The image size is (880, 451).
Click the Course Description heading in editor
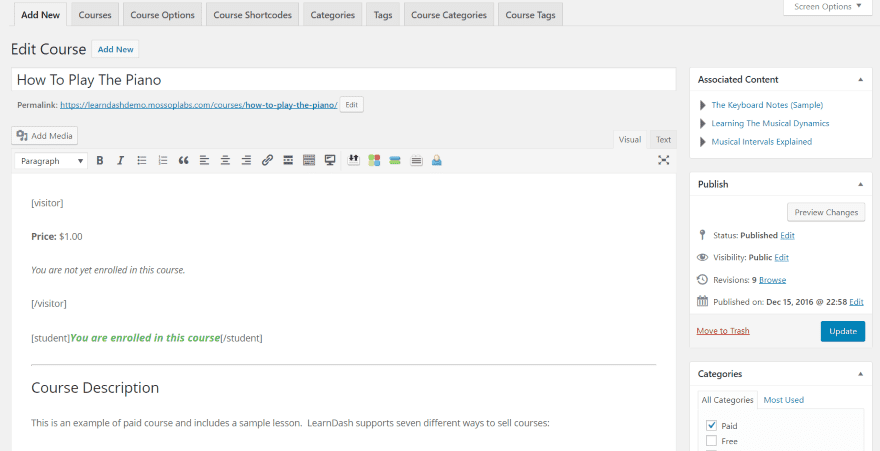click(x=95, y=388)
